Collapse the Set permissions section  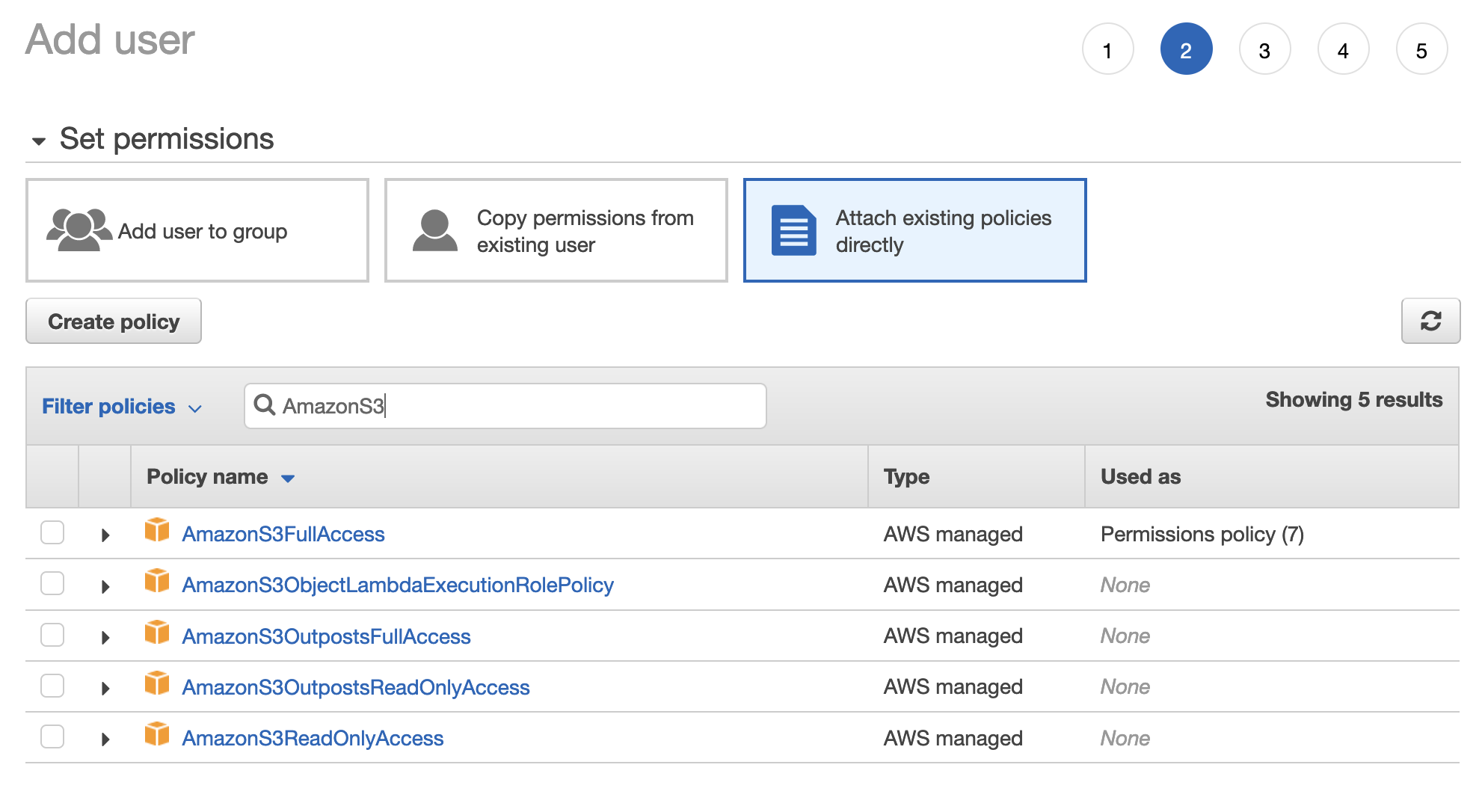(39, 141)
